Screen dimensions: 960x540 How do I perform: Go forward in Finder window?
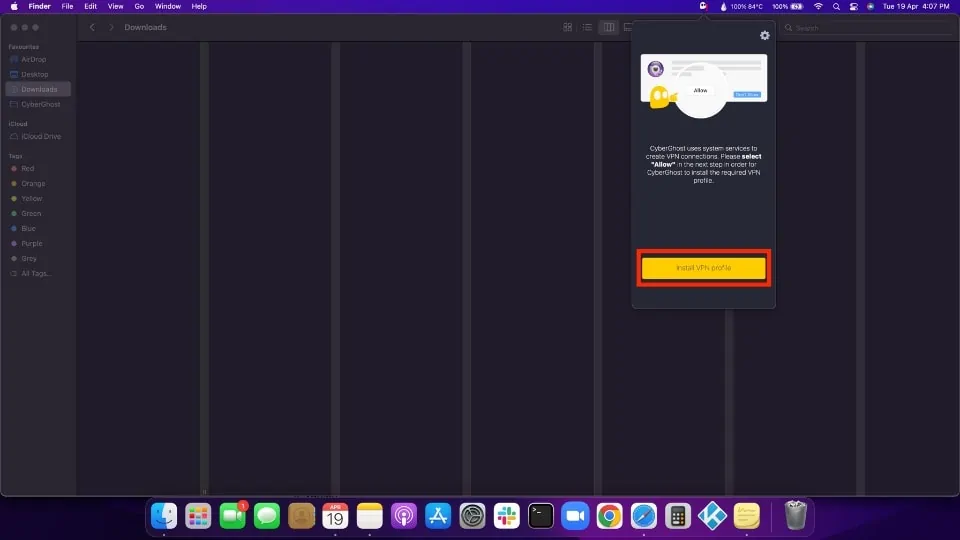(111, 28)
